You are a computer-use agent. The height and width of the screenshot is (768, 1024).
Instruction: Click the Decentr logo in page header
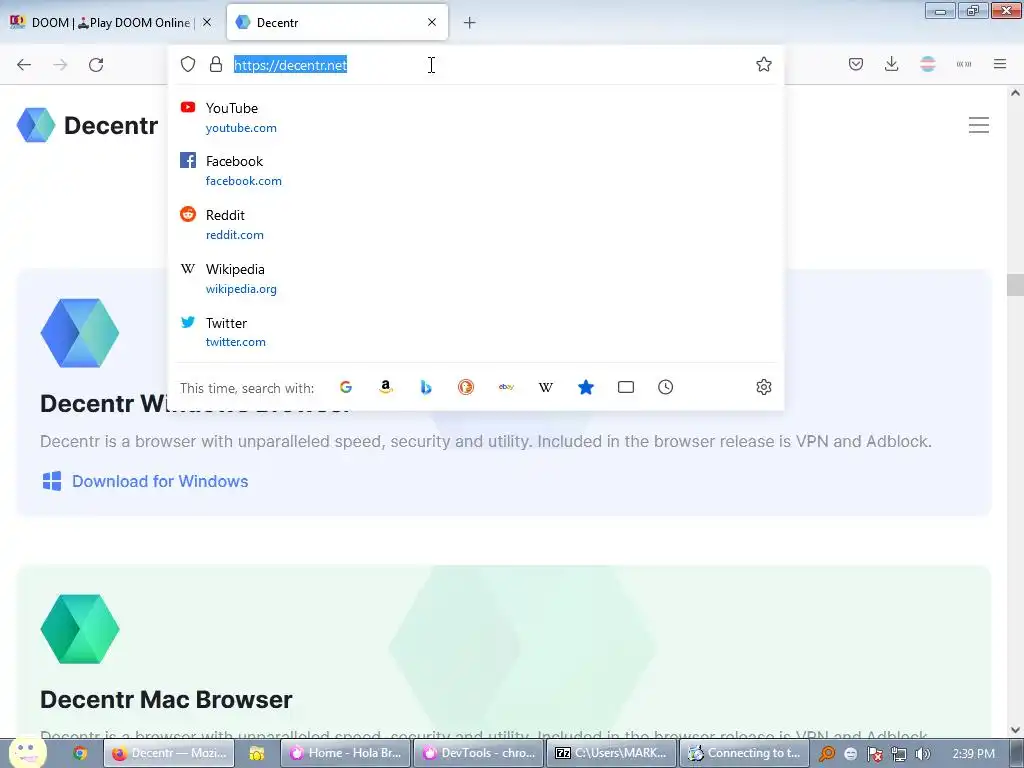(88, 125)
